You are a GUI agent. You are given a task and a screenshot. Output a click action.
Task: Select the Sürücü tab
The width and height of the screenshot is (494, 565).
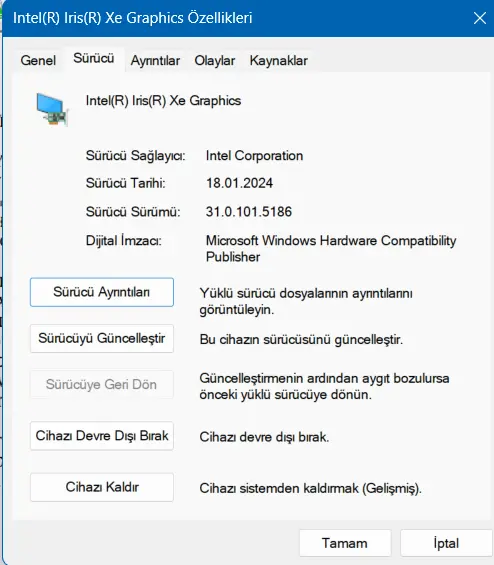(94, 58)
